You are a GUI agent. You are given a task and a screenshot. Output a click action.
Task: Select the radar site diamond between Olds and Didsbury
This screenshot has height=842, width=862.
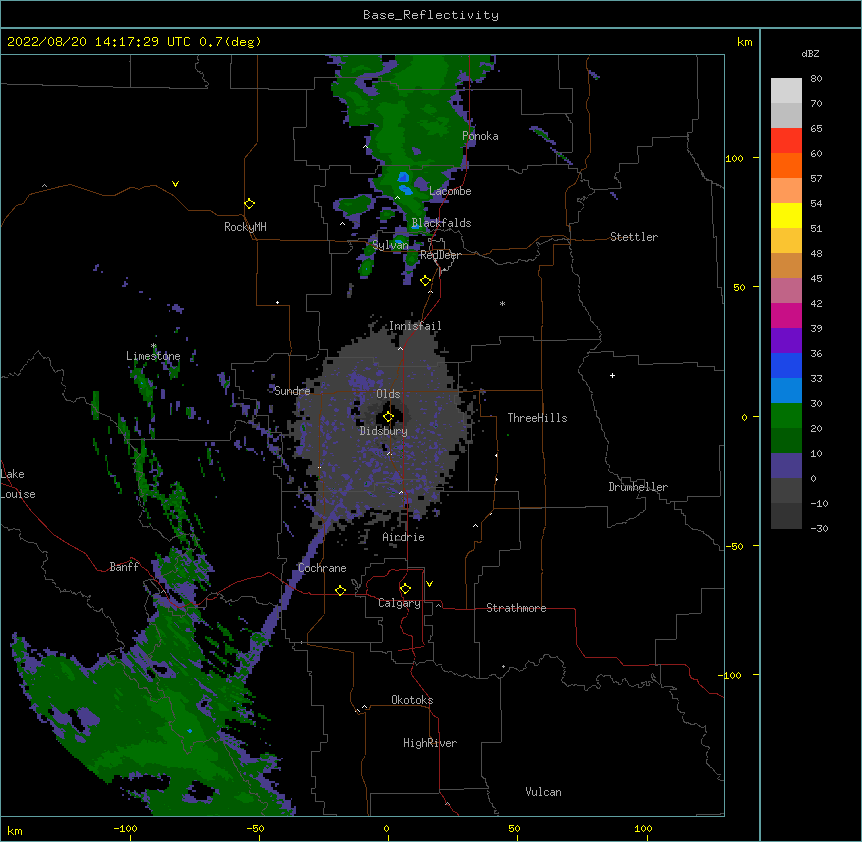click(x=389, y=417)
